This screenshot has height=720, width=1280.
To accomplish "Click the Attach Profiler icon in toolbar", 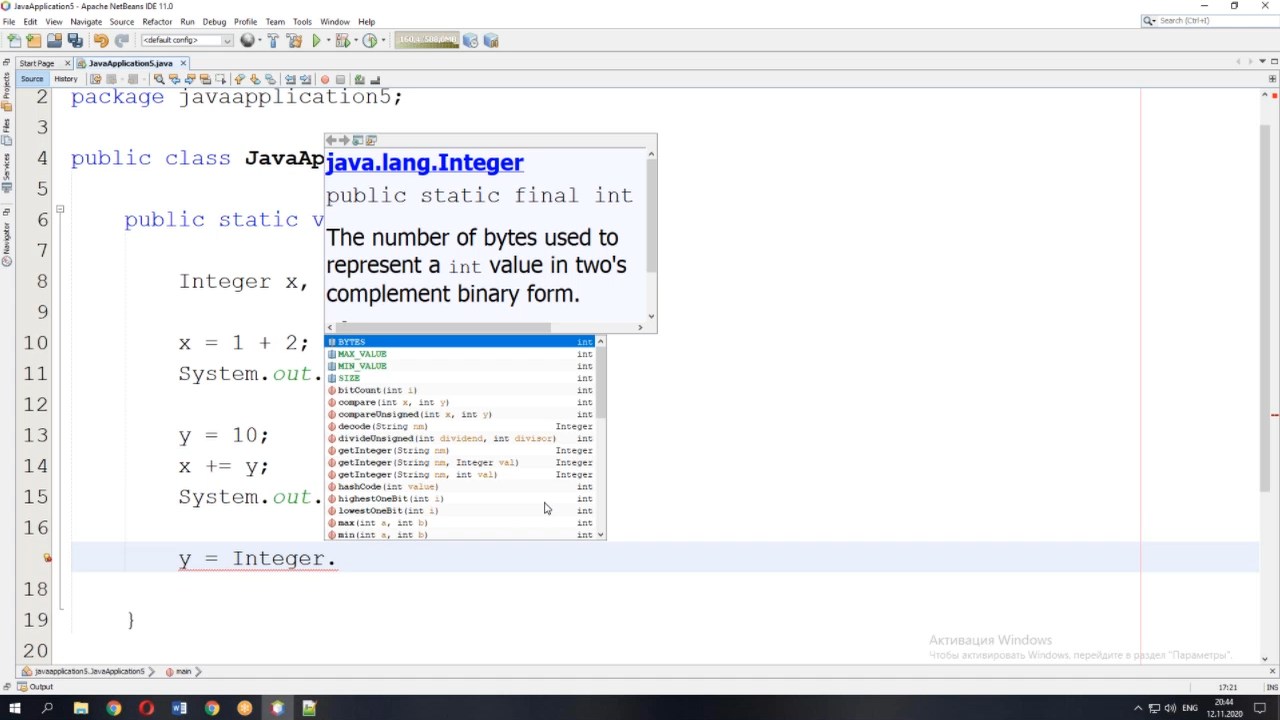I will [491, 41].
